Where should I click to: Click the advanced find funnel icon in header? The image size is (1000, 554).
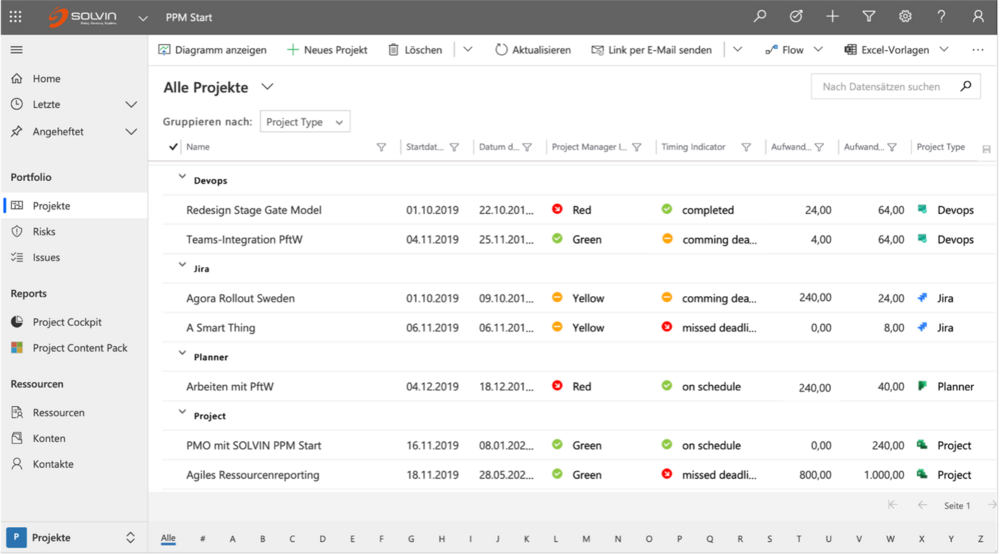tap(869, 17)
